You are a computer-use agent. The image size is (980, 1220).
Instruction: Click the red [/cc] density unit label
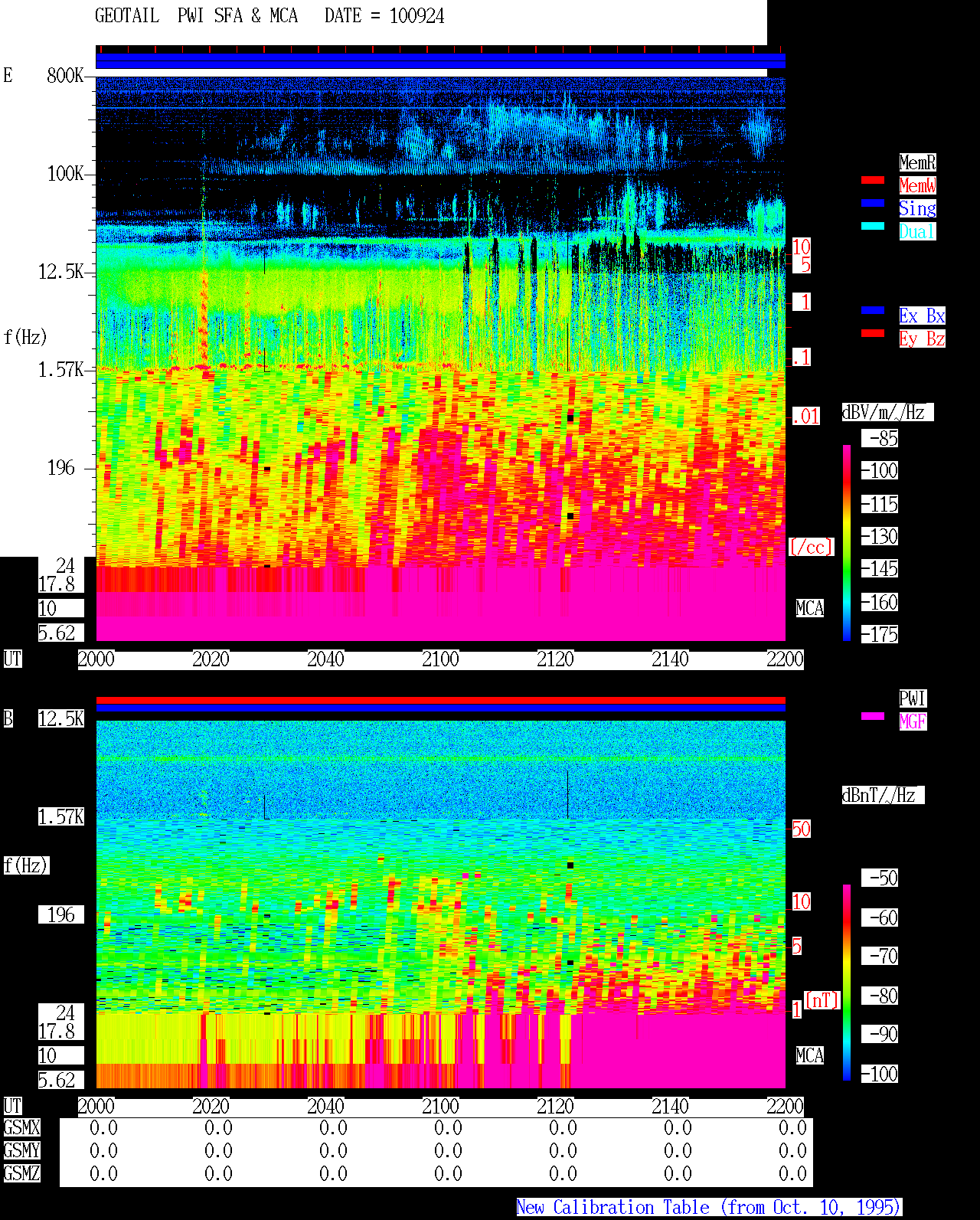pyautogui.click(x=811, y=547)
